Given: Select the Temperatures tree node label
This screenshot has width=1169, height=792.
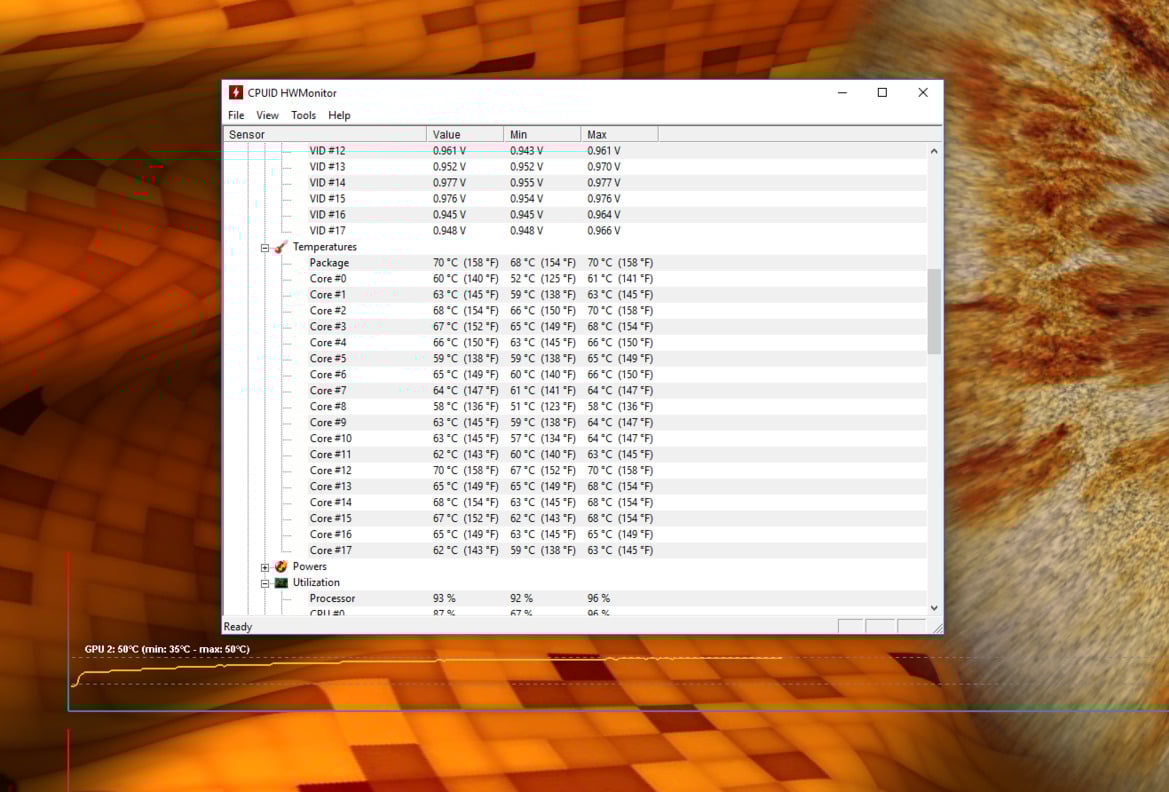Looking at the screenshot, I should pos(324,247).
